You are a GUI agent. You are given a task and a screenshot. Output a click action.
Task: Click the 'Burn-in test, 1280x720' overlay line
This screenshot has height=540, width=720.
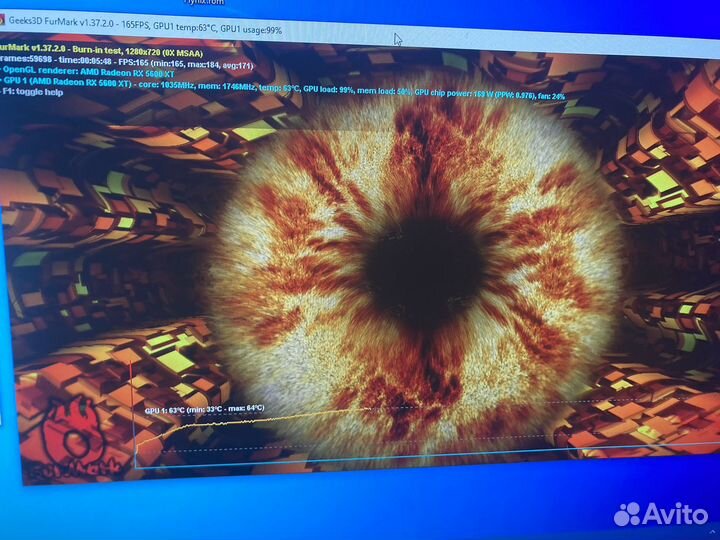tap(101, 51)
